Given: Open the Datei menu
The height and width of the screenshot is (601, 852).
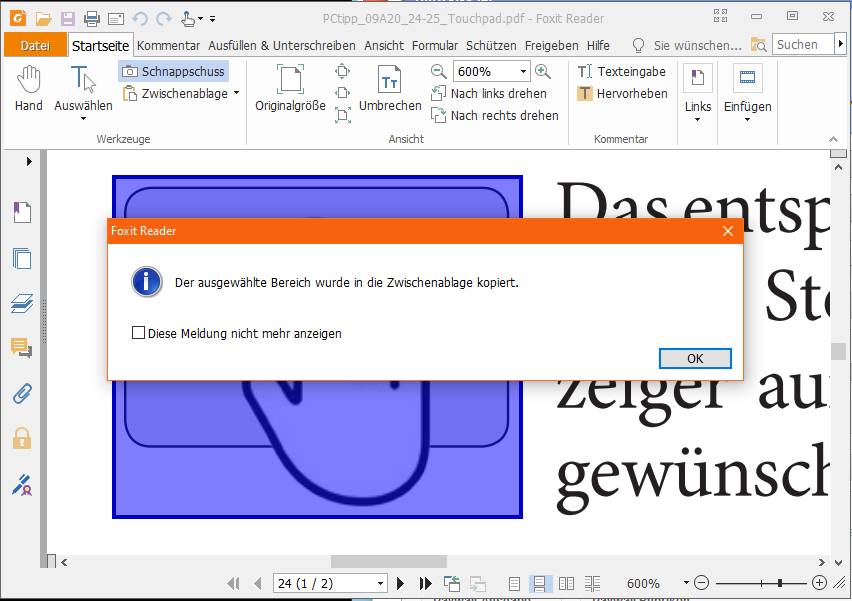Looking at the screenshot, I should tap(35, 46).
